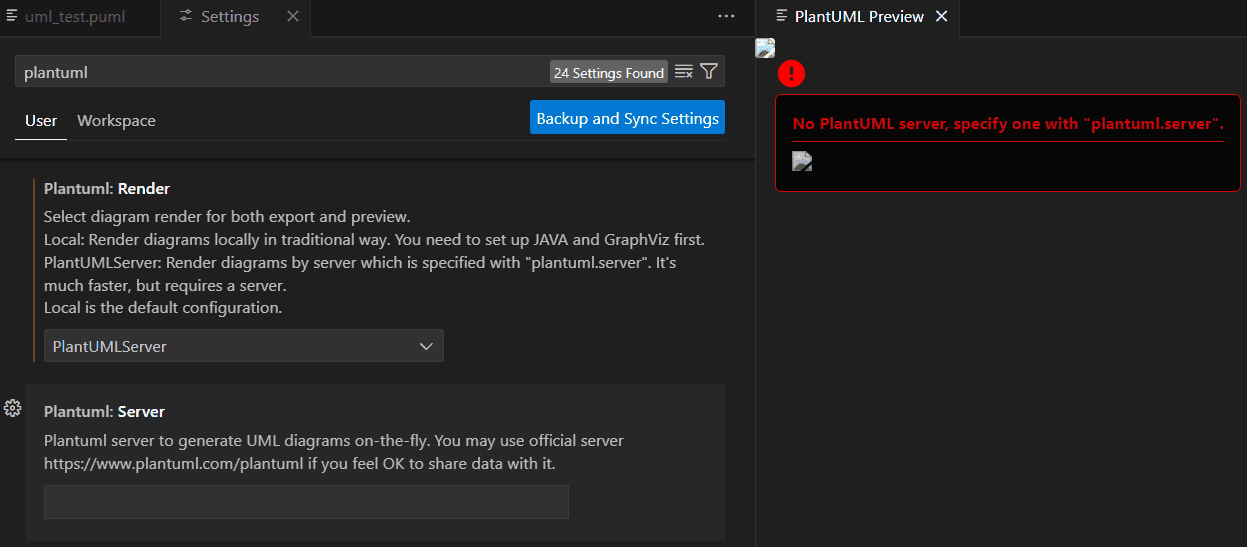The width and height of the screenshot is (1247, 547).
Task: Click the broken image icon above the error
Action: 765,48
